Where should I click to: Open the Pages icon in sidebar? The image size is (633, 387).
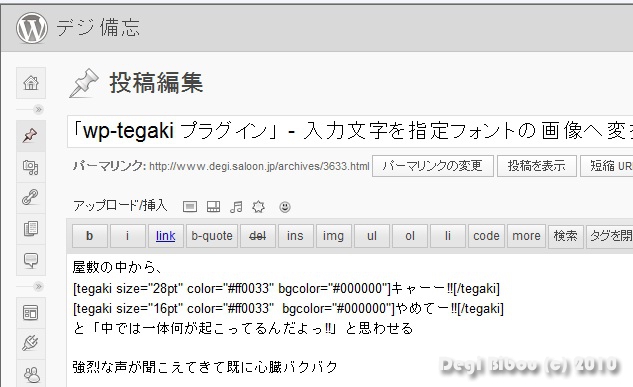tap(31, 228)
